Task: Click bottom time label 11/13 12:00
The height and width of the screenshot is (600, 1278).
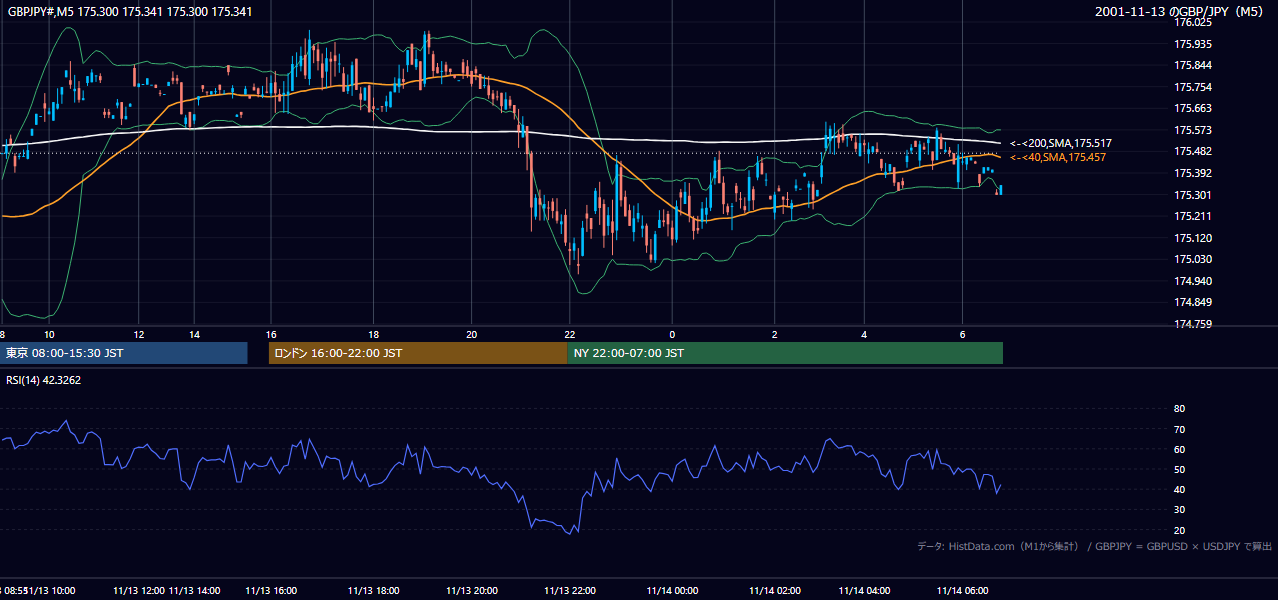Action: coord(139,591)
